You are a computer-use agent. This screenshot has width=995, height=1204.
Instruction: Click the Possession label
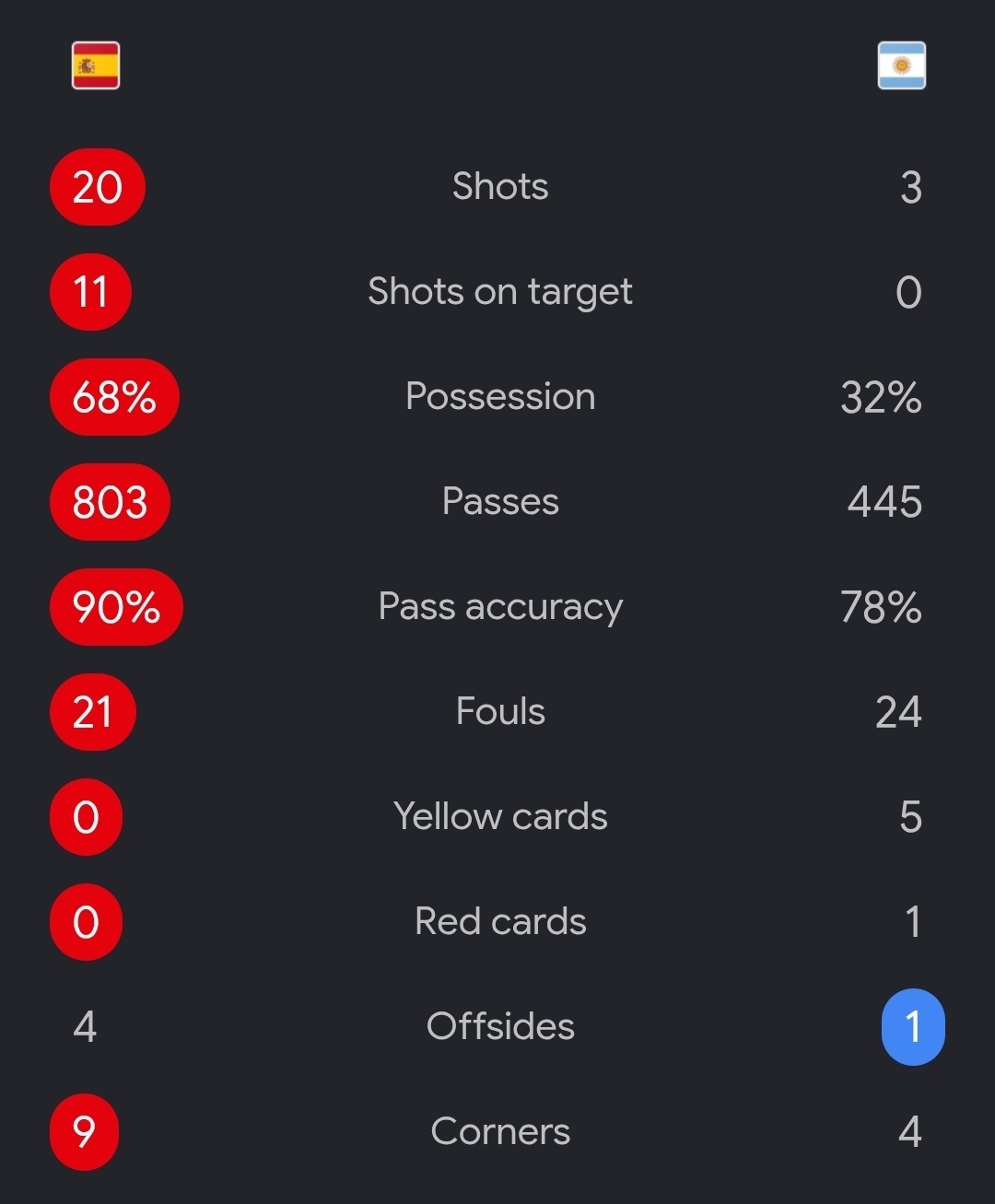tap(500, 396)
